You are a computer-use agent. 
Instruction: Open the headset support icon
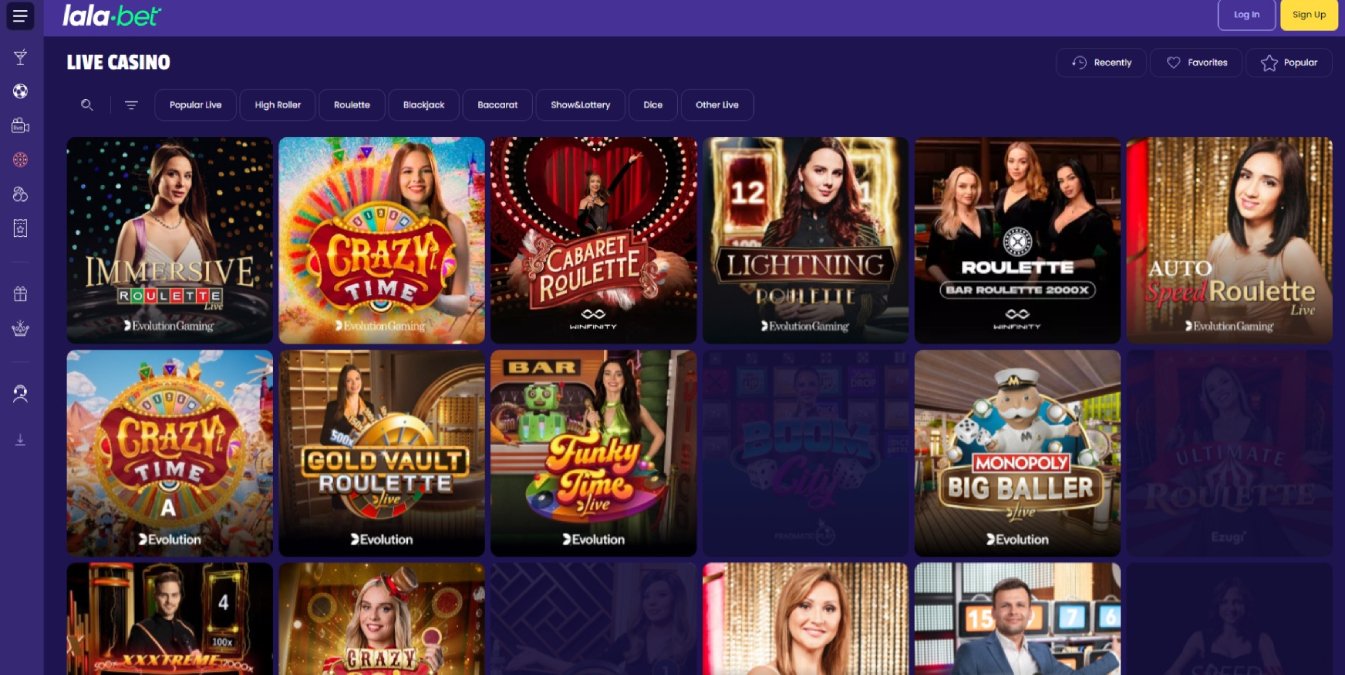click(20, 394)
